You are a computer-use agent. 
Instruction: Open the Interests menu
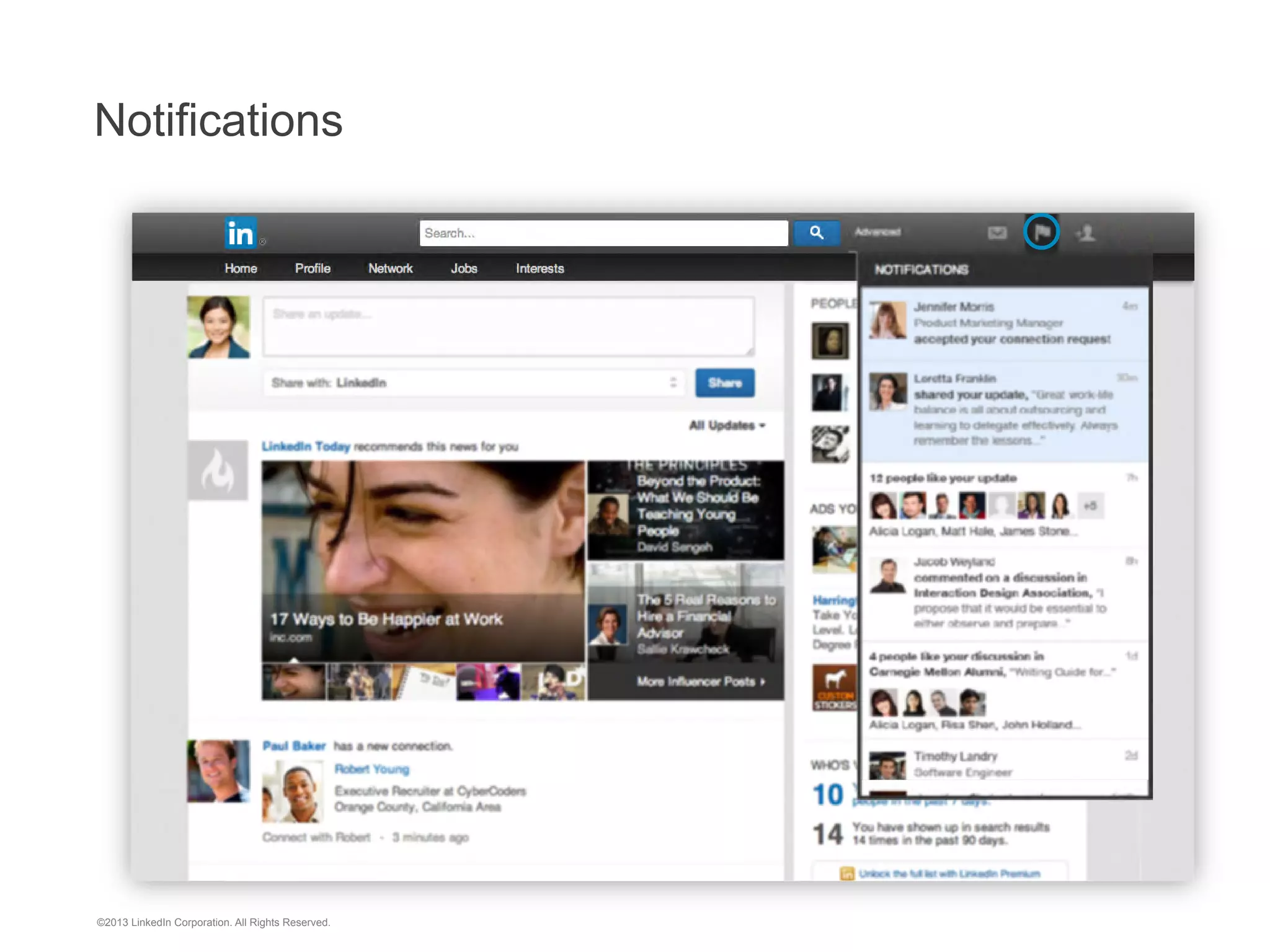click(540, 268)
